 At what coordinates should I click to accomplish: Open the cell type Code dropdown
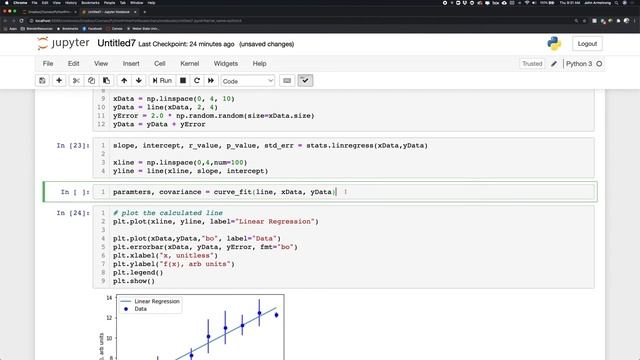click(248, 81)
